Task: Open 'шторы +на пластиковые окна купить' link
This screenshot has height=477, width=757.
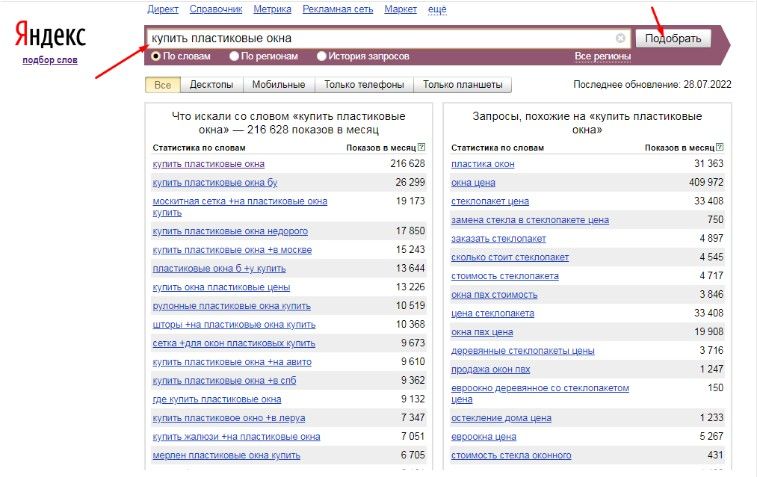Action: [x=234, y=324]
